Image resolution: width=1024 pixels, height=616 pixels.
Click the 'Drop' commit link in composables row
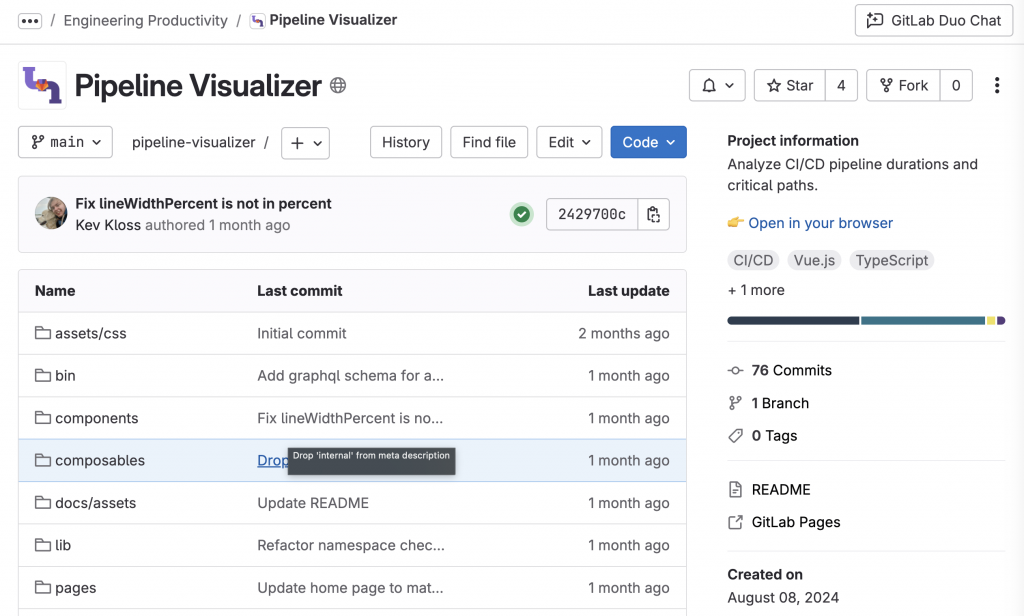pos(272,461)
